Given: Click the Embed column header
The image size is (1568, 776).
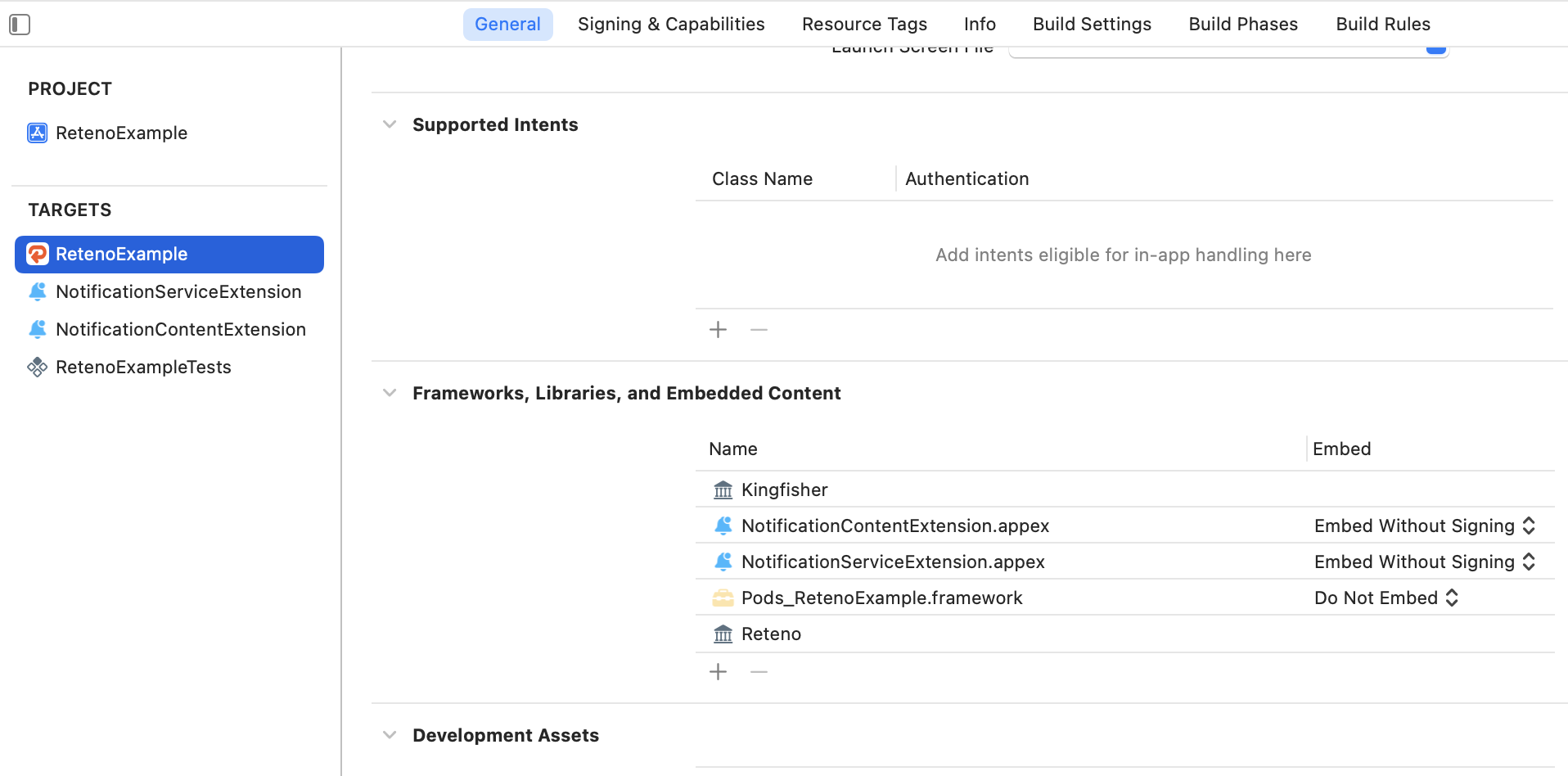Looking at the screenshot, I should (x=1341, y=449).
